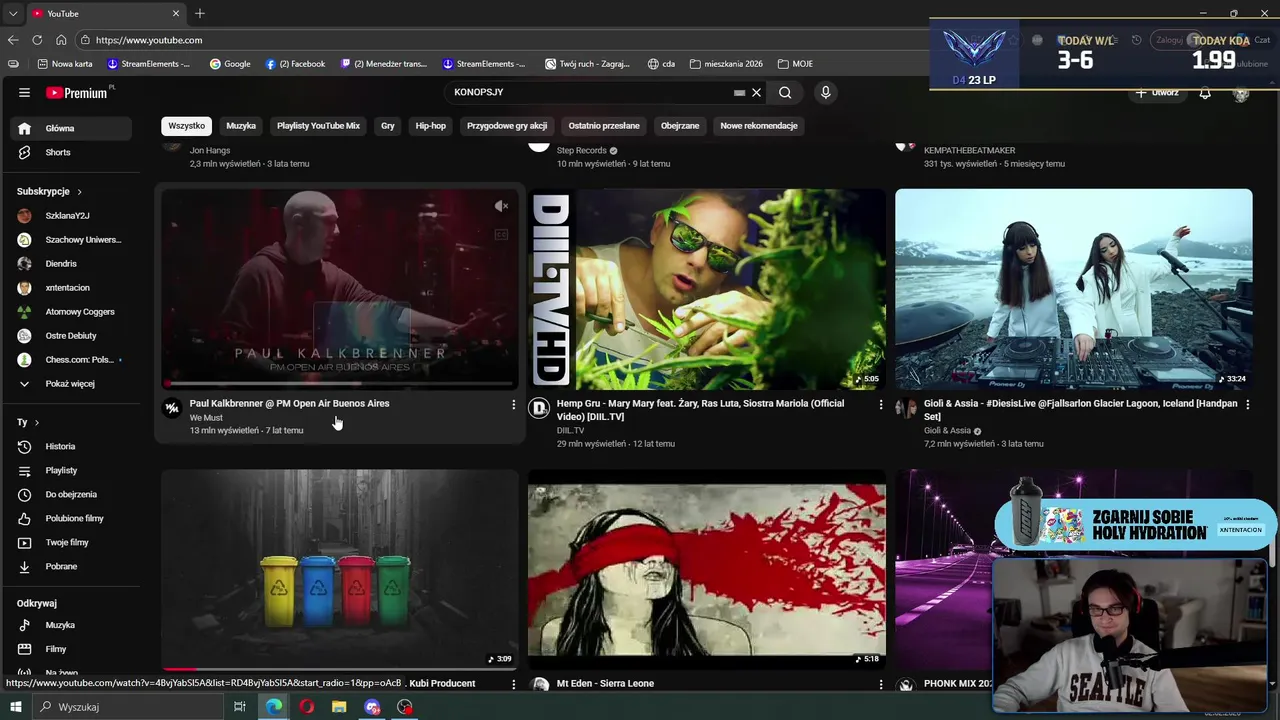
Task: Open the Windows Start menu
Action: tap(15, 707)
